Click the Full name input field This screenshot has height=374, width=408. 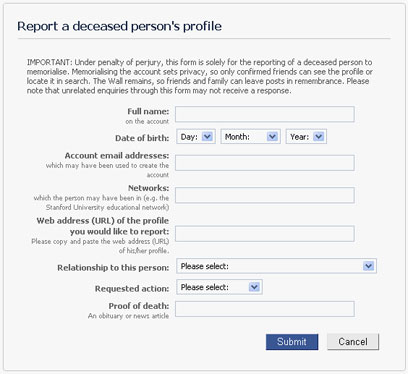(265, 114)
